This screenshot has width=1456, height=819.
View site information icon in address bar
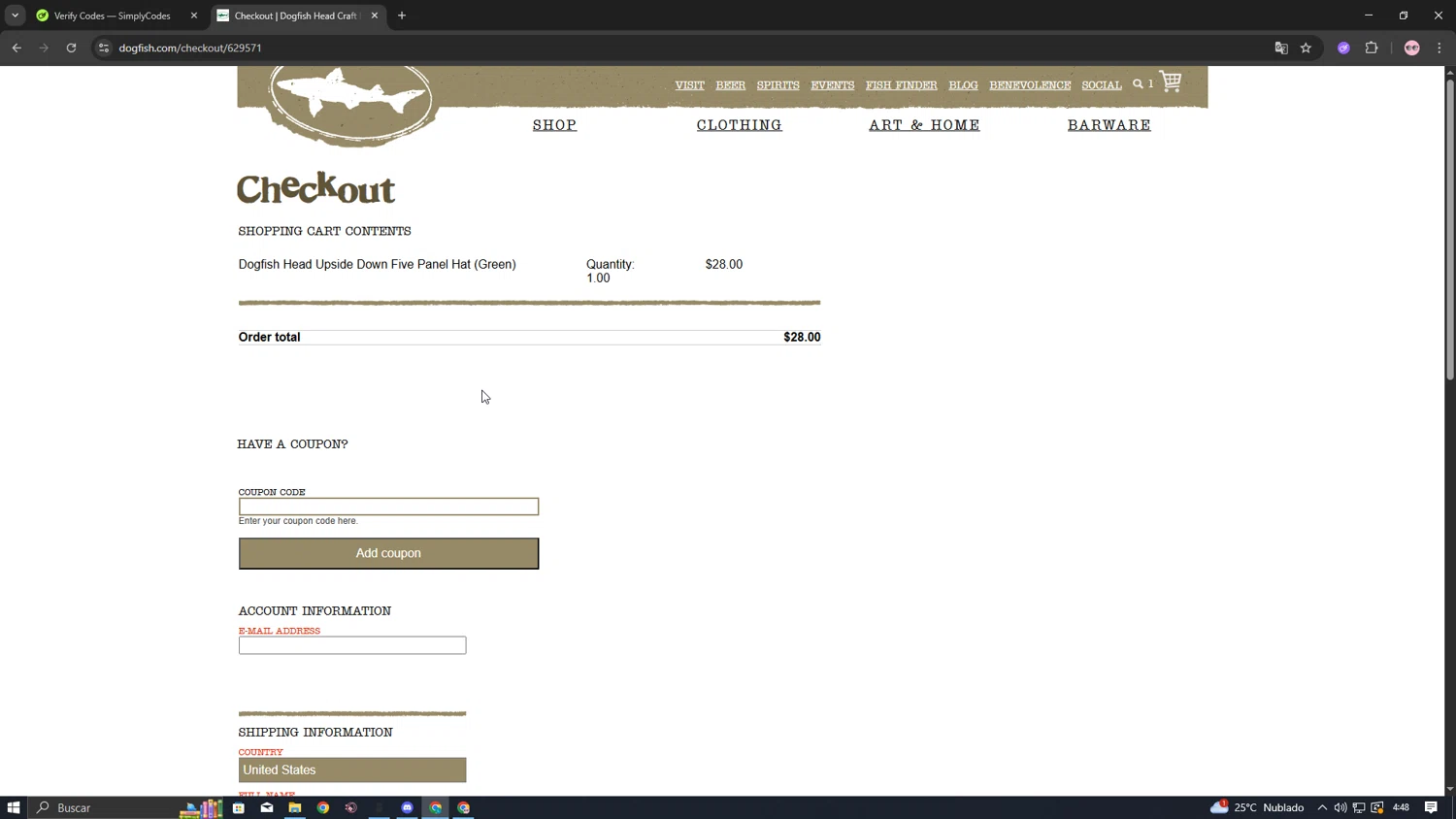103,48
